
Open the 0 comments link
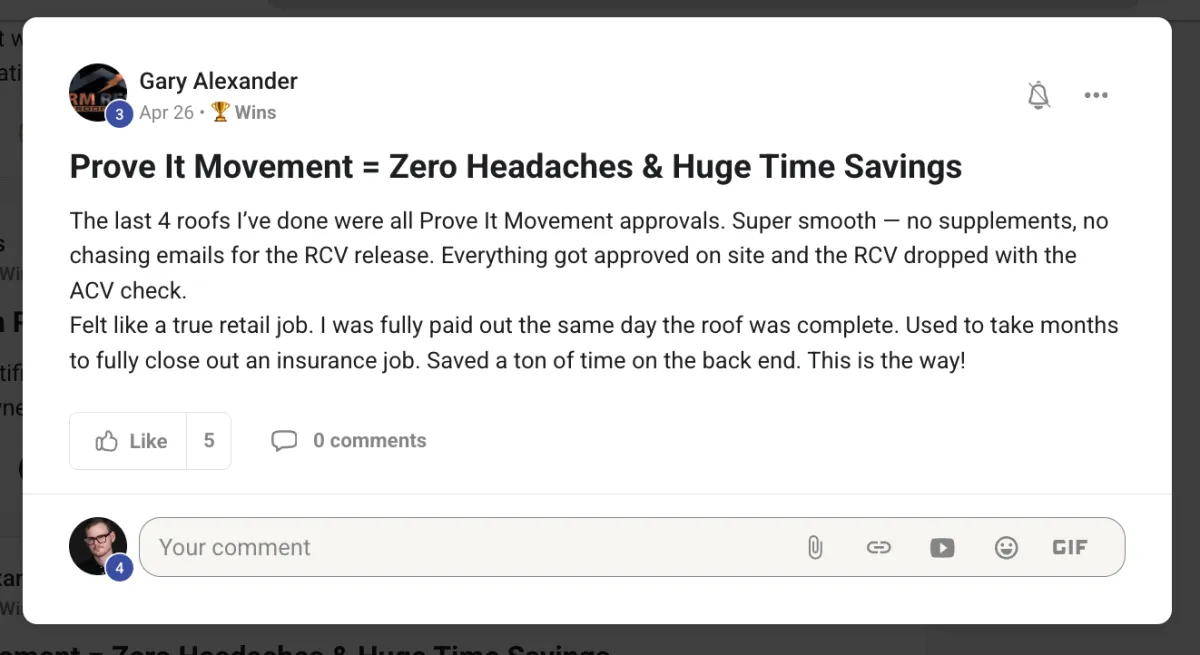369,440
